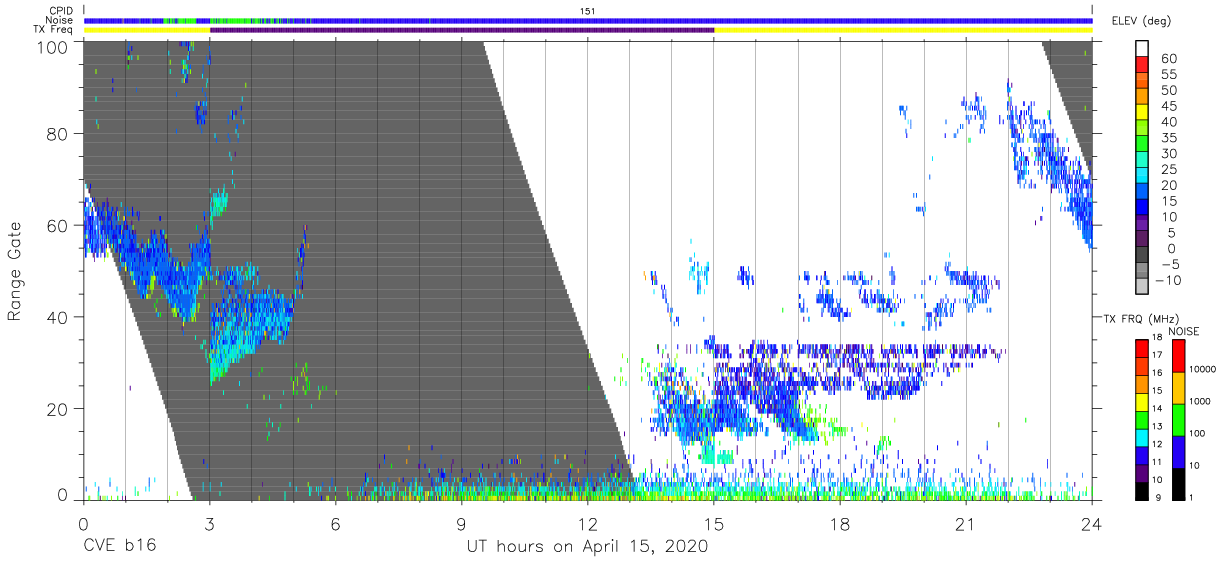Click y-axis tick label '80'
Screen dimensions: 1228x567
[58, 134]
